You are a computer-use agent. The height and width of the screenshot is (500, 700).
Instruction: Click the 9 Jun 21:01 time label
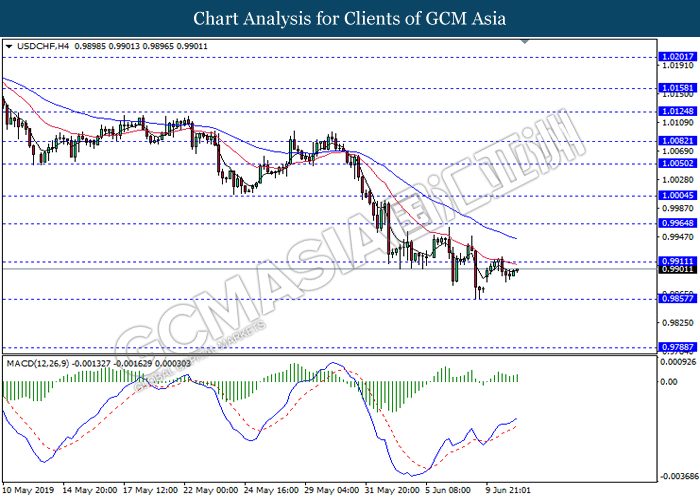tap(508, 490)
